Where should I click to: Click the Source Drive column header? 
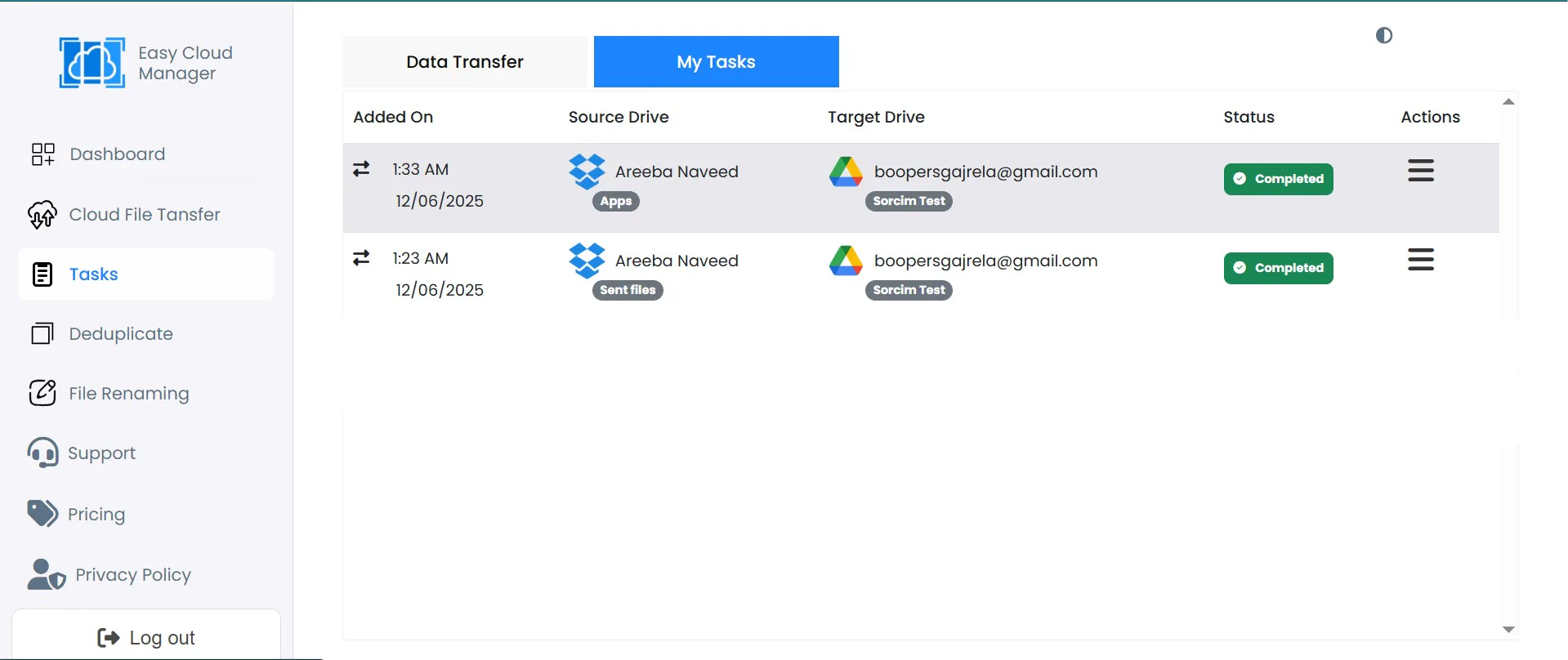(x=619, y=117)
